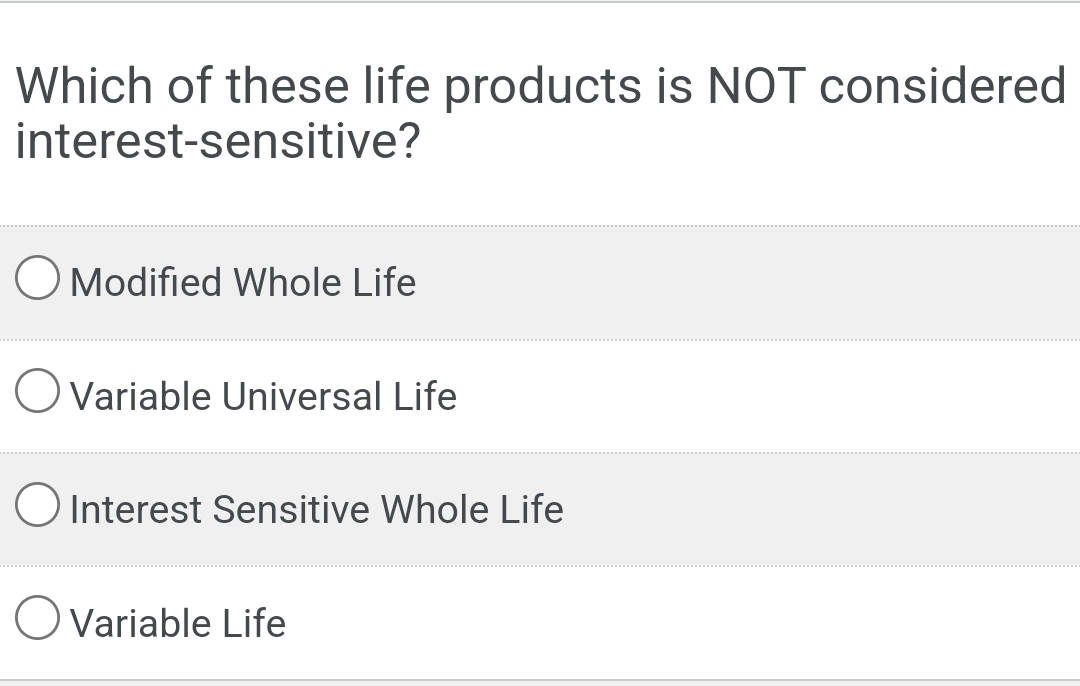The height and width of the screenshot is (686, 1080).
Task: Click the Modified Whole Life answer label
Action: click(242, 282)
